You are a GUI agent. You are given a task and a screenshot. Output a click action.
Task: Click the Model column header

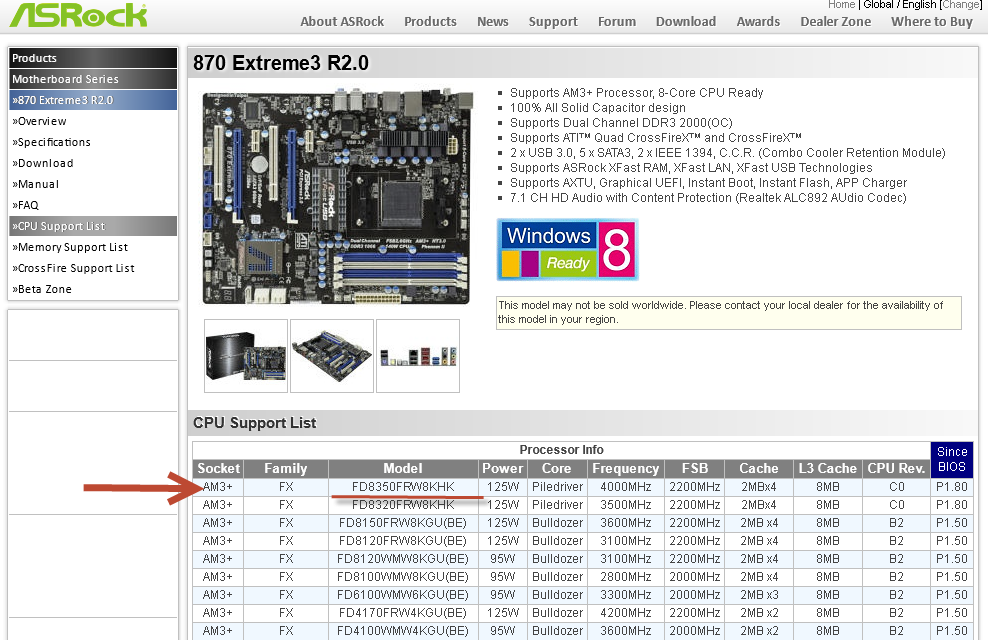point(403,469)
